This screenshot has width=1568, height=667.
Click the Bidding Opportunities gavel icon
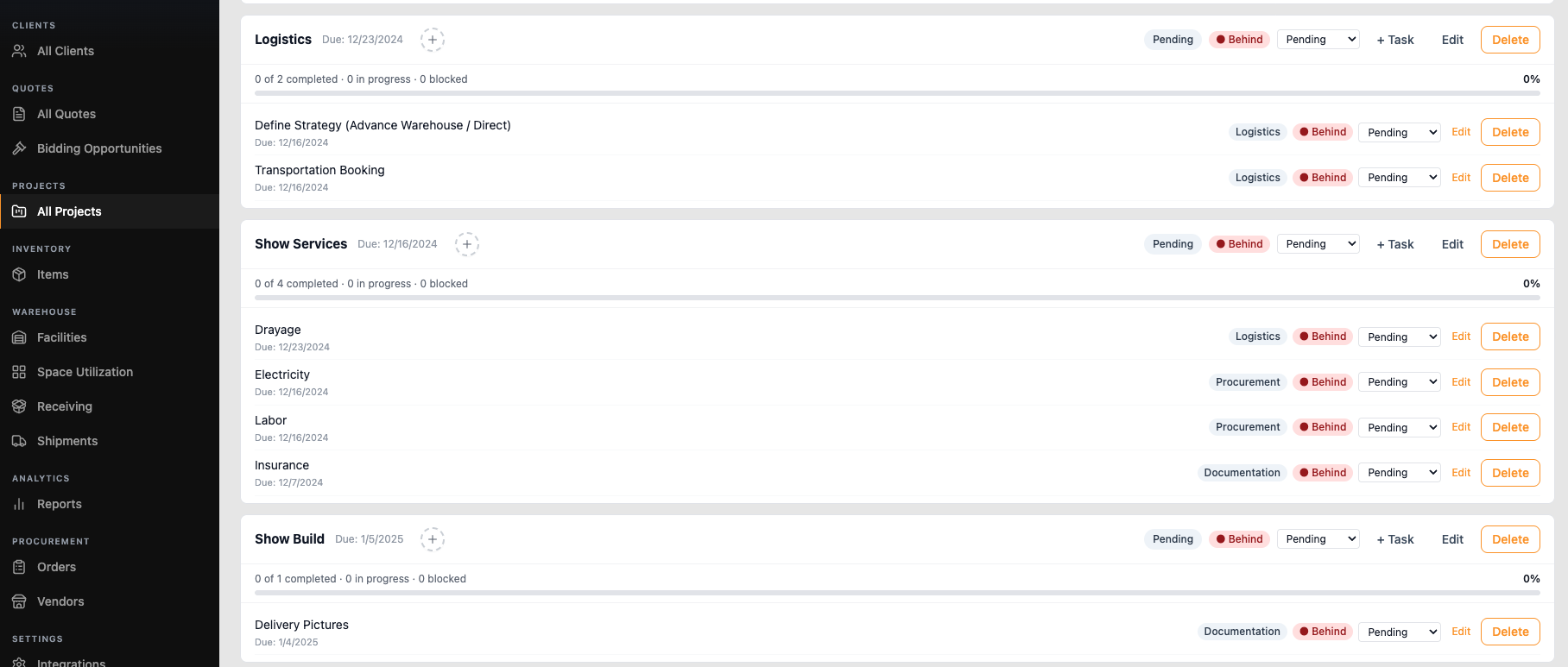point(19,148)
